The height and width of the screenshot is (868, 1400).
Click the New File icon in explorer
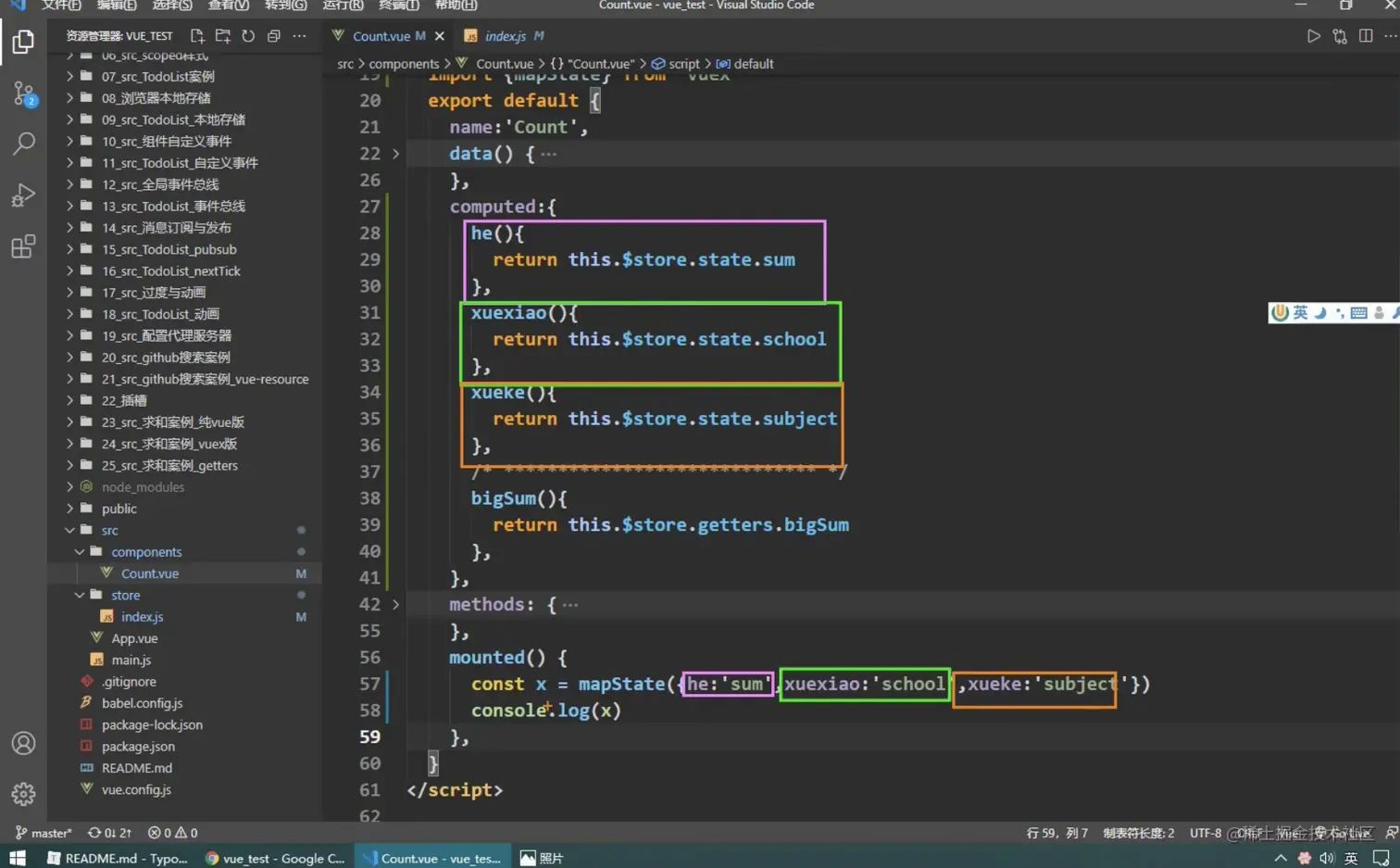pyautogui.click(x=197, y=36)
